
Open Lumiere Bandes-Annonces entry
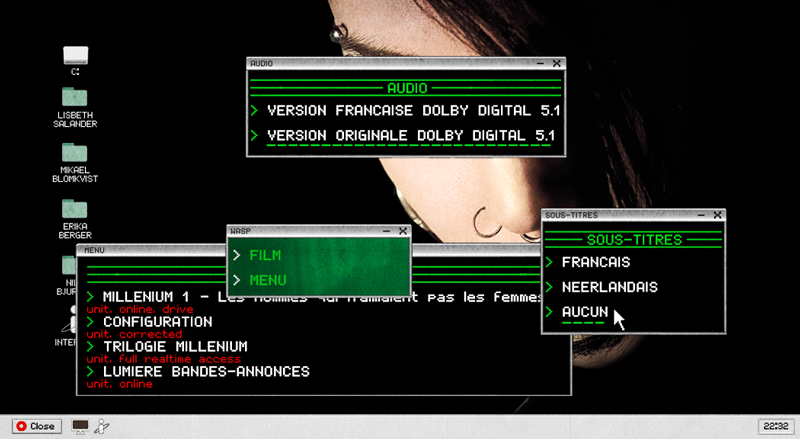click(x=206, y=372)
